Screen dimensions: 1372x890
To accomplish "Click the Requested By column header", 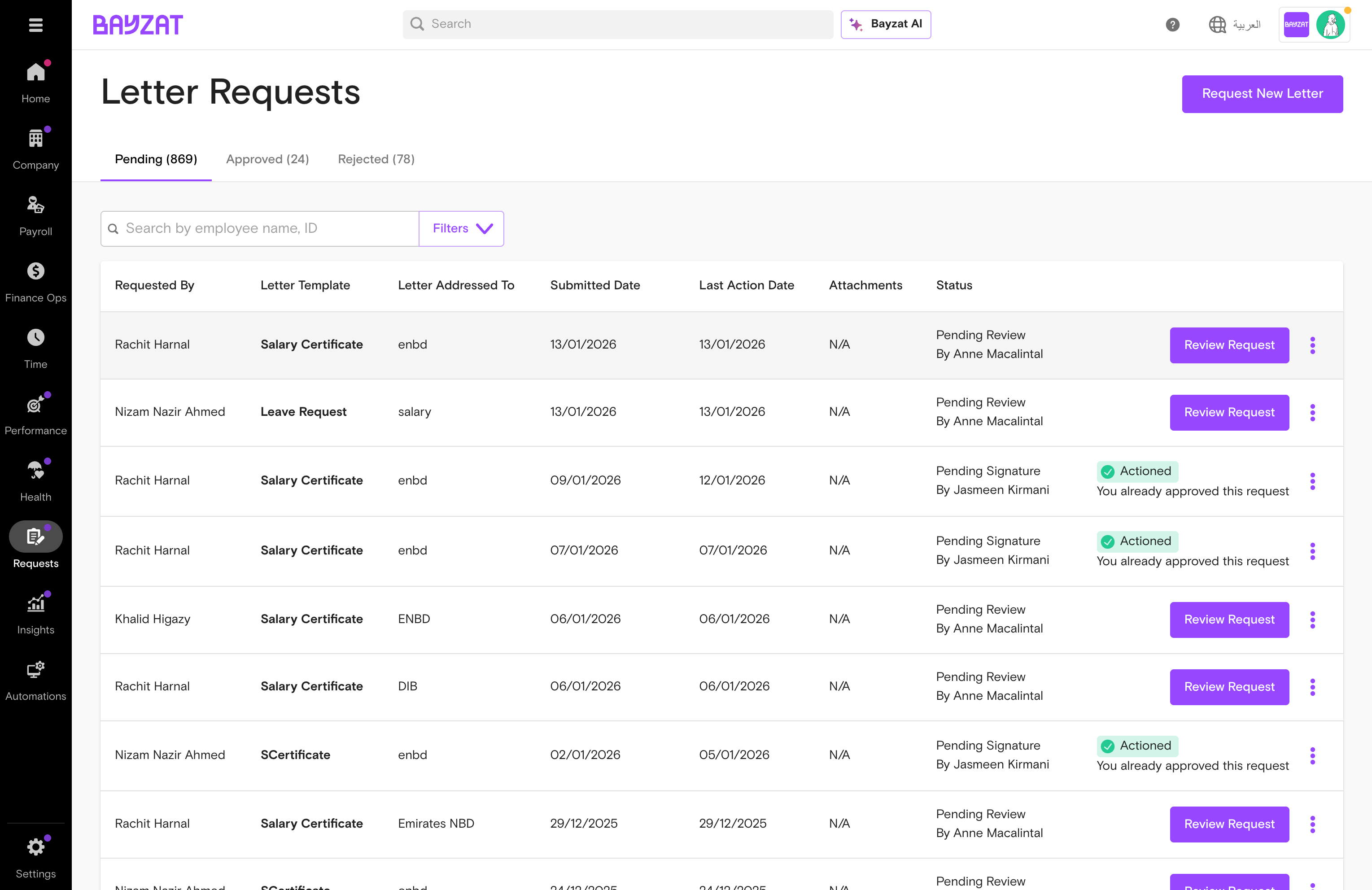I will tap(154, 285).
